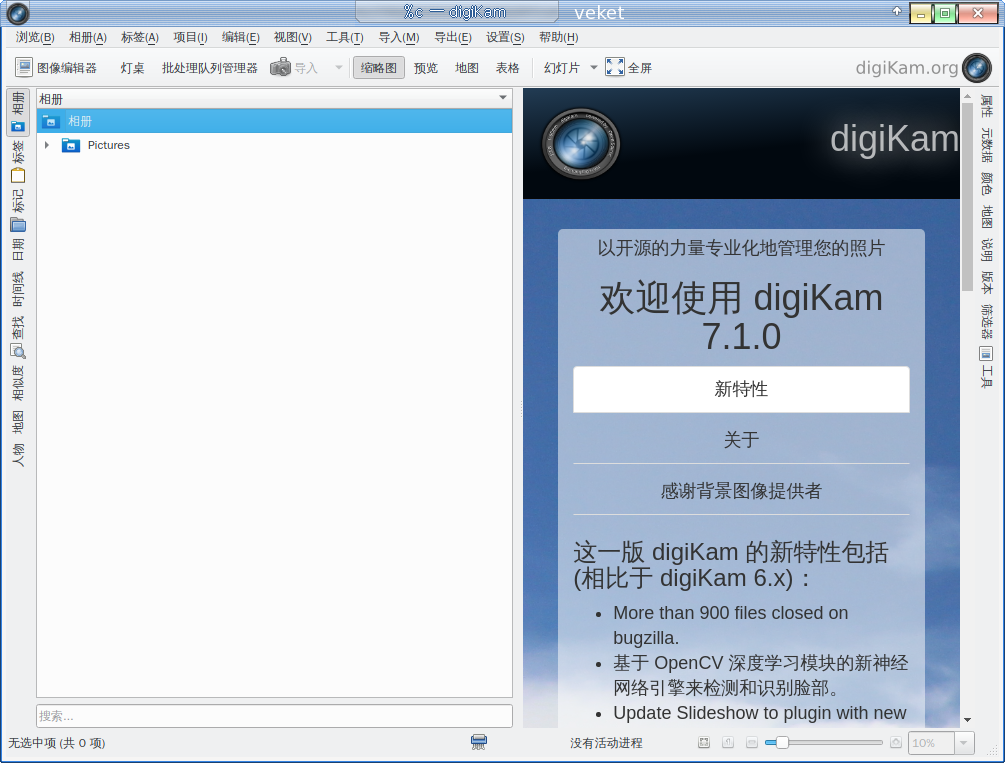Click the window menu icon in title bar
Image resolution: width=1005 pixels, height=763 pixels.
(17, 12)
